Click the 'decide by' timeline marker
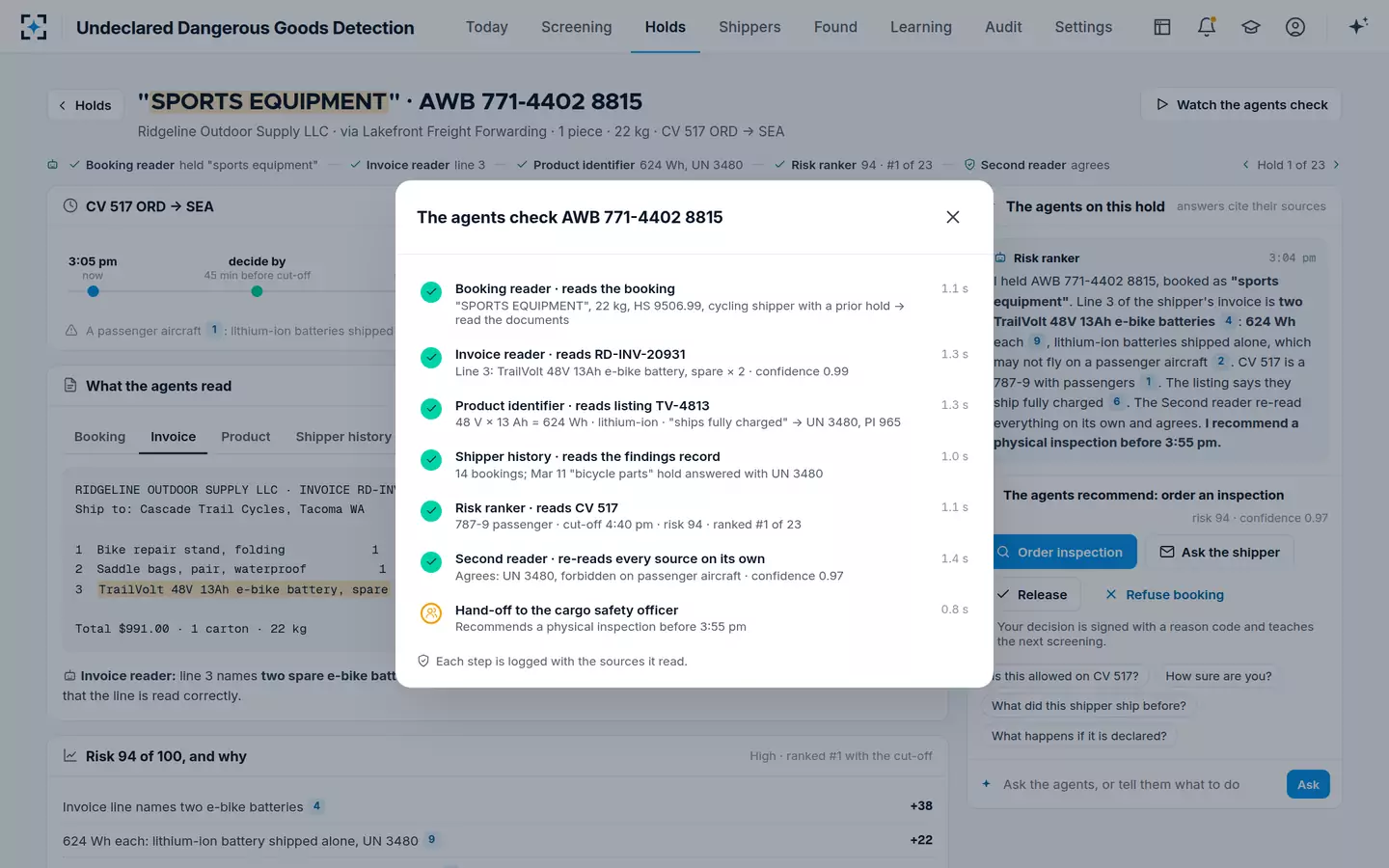Image resolution: width=1389 pixels, height=868 pixels. [257, 290]
